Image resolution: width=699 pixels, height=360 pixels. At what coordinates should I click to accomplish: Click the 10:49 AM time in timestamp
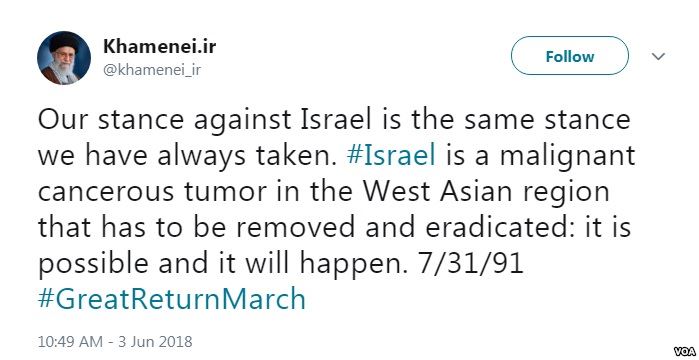pos(71,342)
